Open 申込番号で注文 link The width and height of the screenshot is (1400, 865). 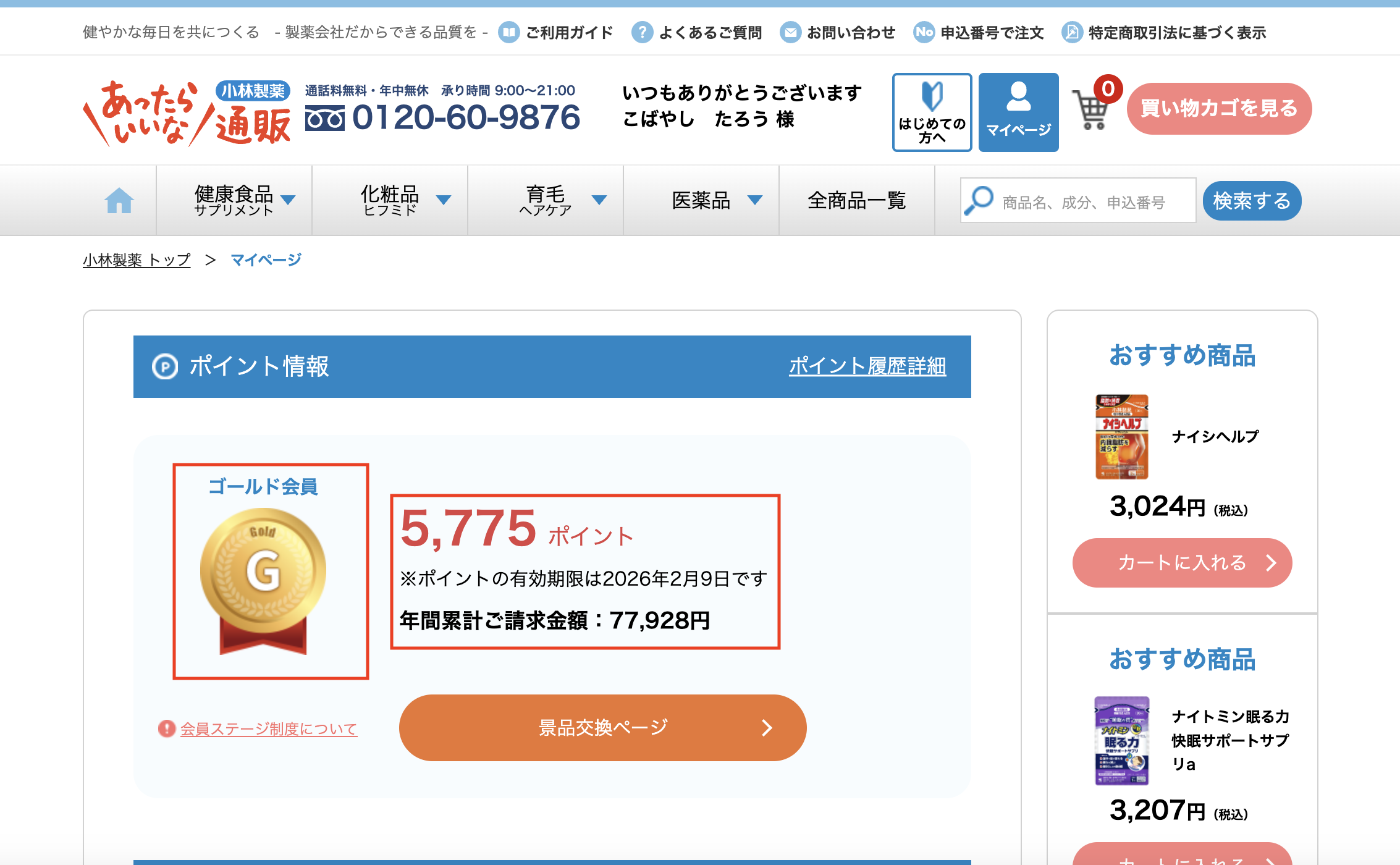coord(992,32)
